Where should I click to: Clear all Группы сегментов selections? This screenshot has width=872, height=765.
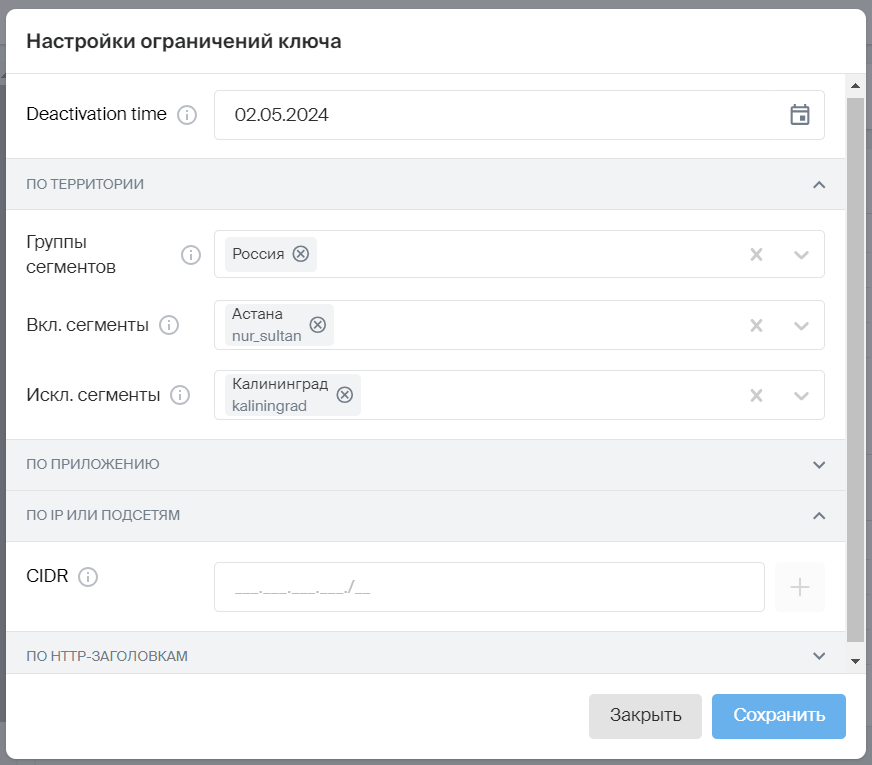[x=756, y=255]
